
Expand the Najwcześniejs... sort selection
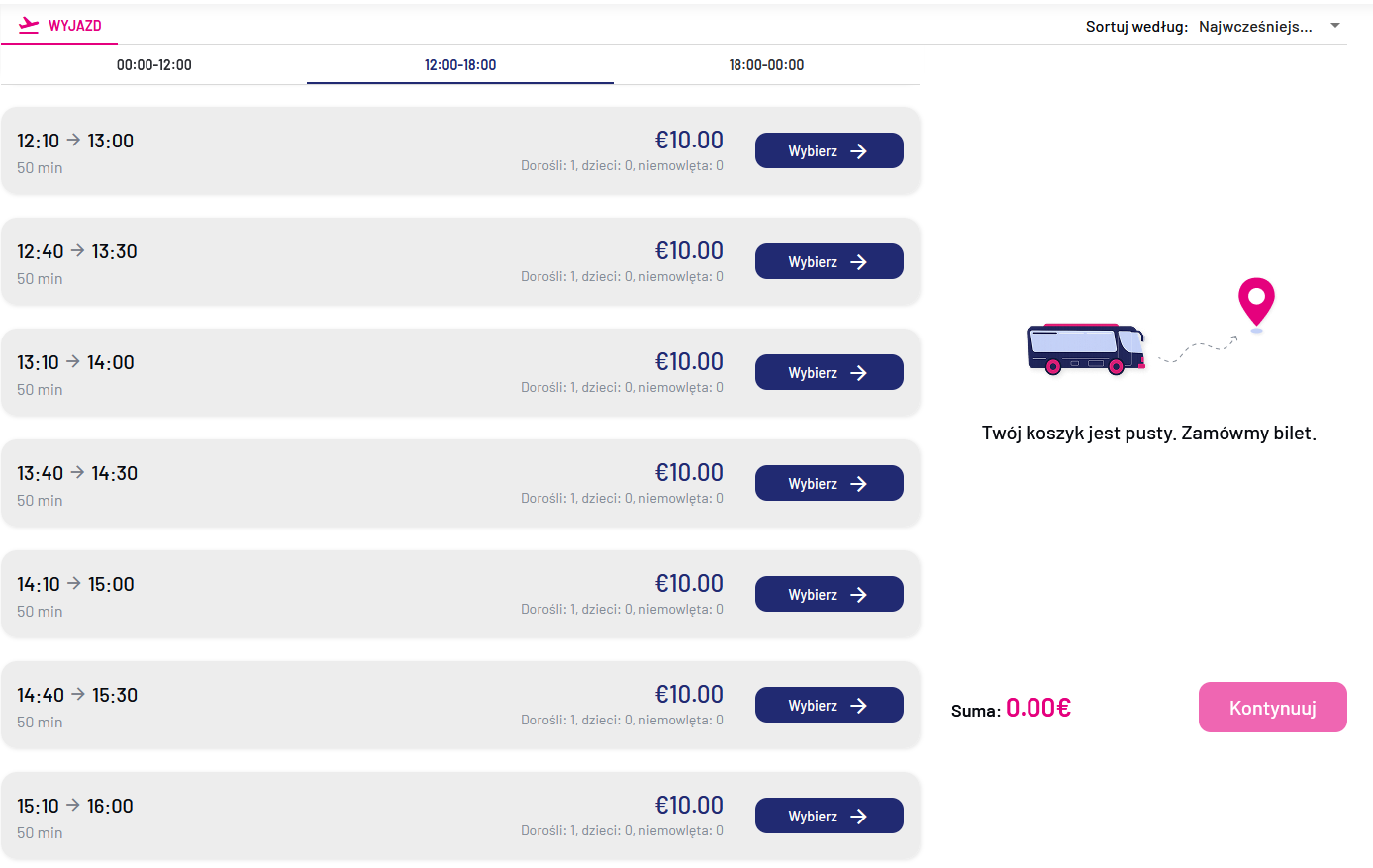(x=1255, y=27)
